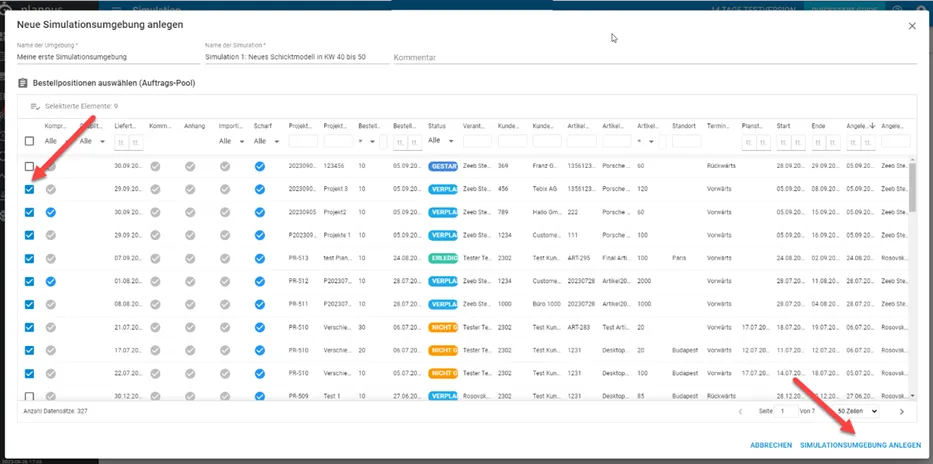
Task: Open the Bestell operator dropdown
Action: (367, 142)
